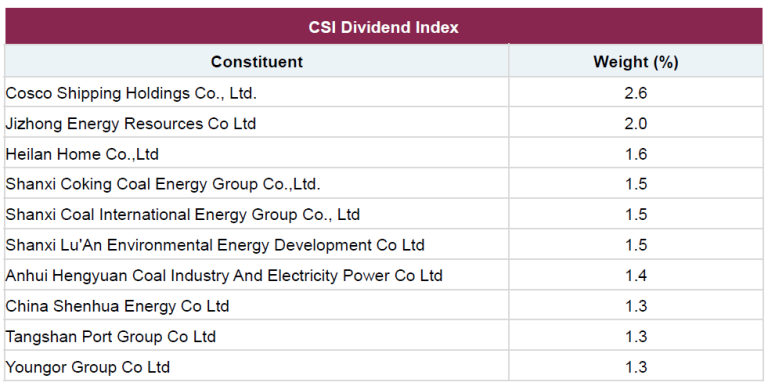
Task: Select the Shanxi Coking Coal Energy Group cell
Action: (x=257, y=184)
